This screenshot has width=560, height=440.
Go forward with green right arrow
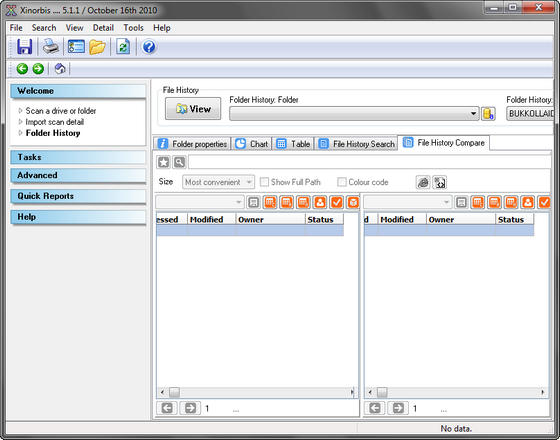tap(38, 68)
